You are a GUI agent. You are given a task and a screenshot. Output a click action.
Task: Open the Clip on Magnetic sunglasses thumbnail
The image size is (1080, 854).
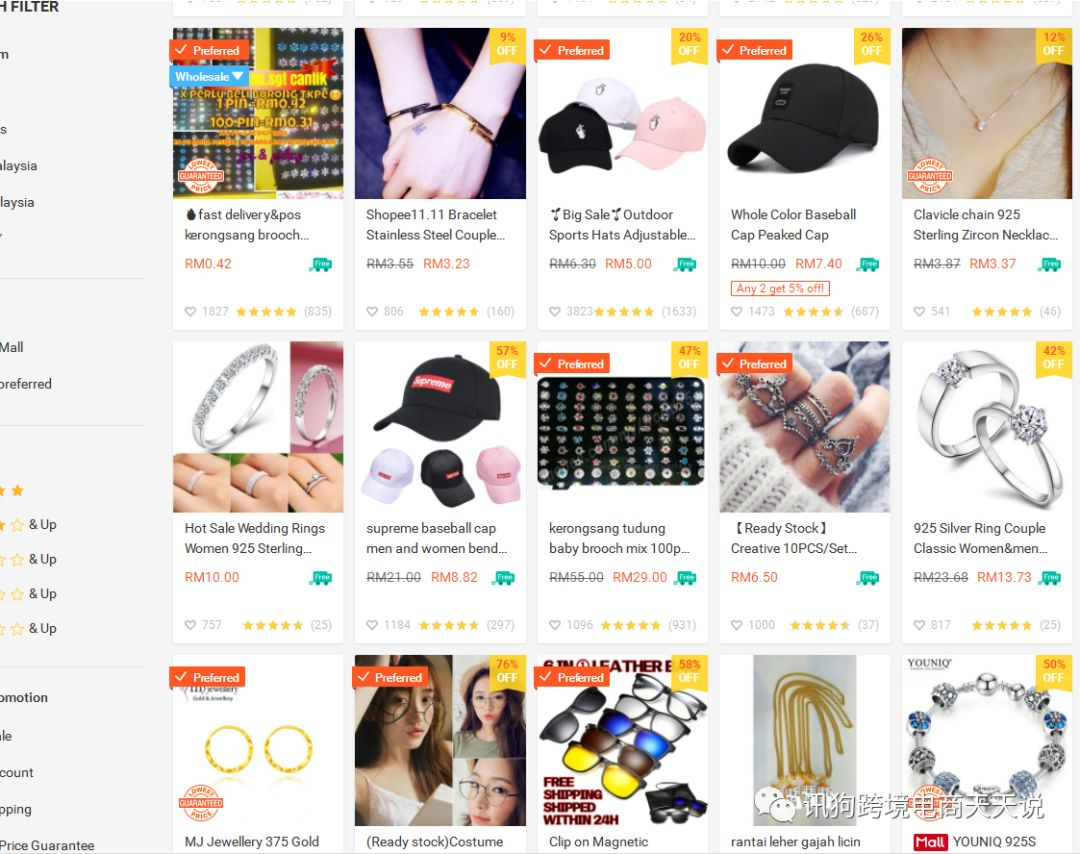click(x=621, y=740)
